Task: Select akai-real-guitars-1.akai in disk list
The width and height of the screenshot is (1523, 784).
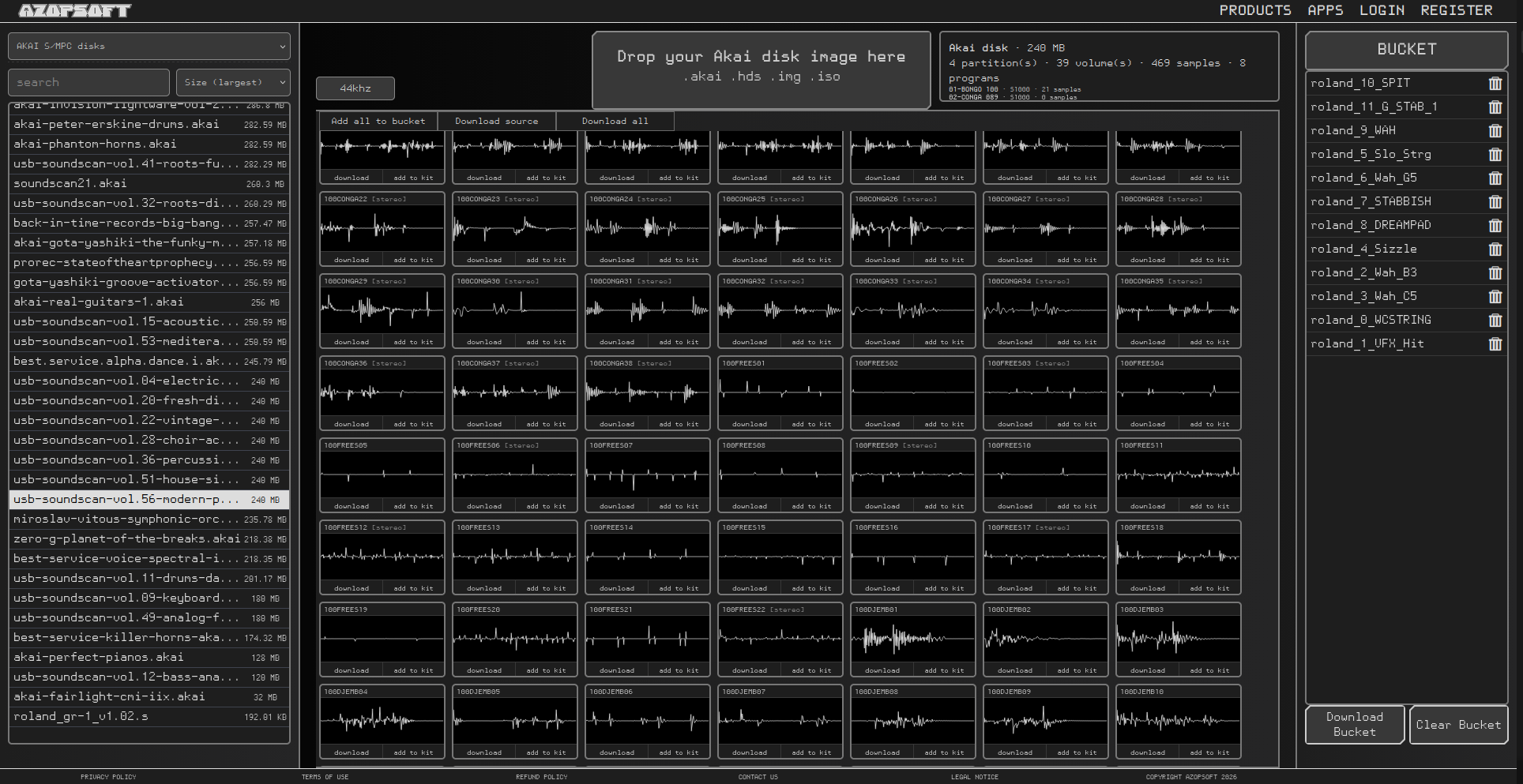Action: [x=149, y=302]
